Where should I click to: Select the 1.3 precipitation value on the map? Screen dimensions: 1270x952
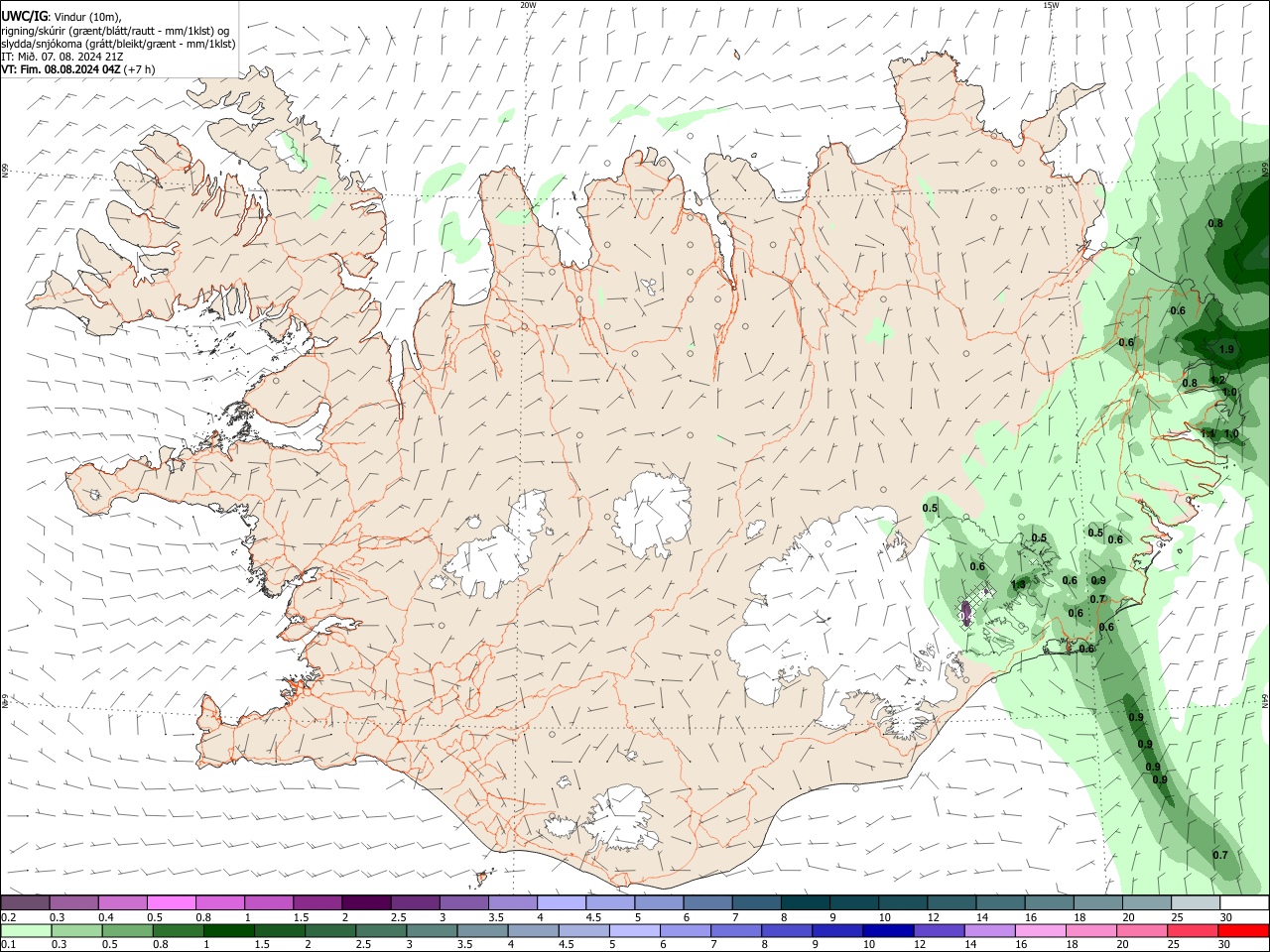click(1017, 585)
